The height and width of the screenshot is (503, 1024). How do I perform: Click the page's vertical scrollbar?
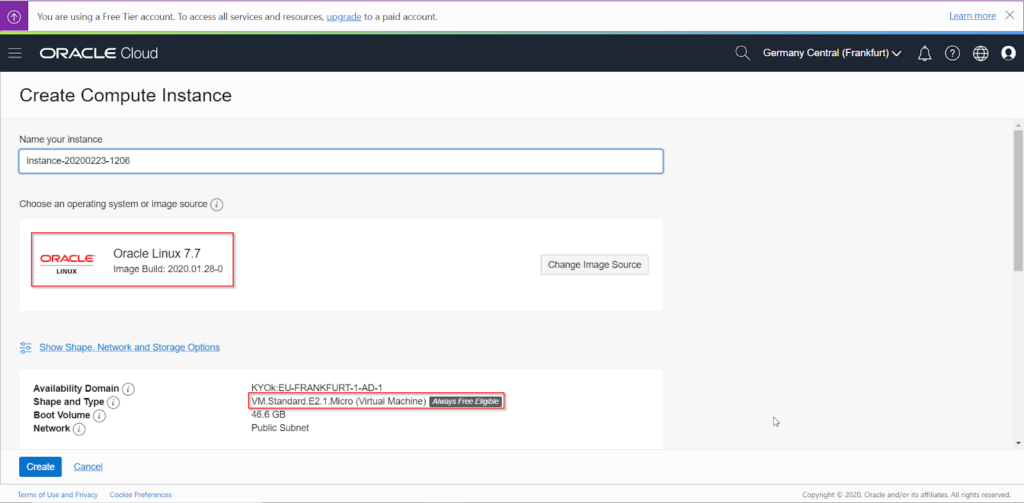1016,200
